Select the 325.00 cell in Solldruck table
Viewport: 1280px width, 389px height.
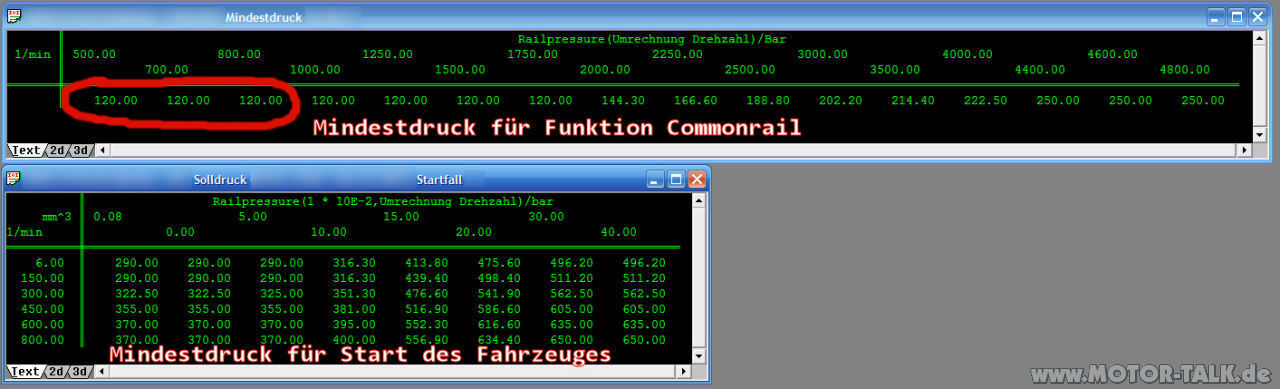282,294
